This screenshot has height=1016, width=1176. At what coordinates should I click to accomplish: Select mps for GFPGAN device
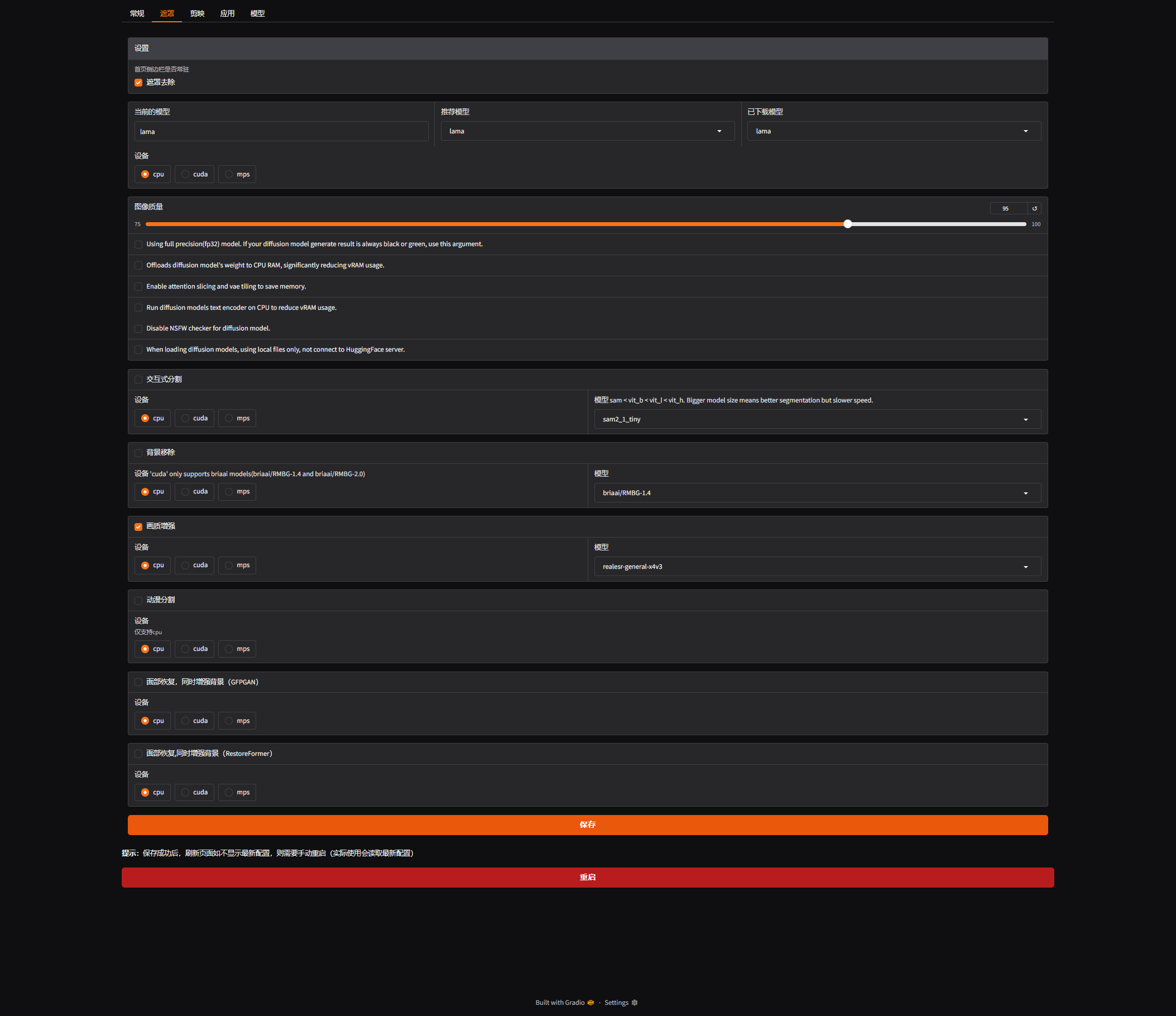[x=237, y=721]
